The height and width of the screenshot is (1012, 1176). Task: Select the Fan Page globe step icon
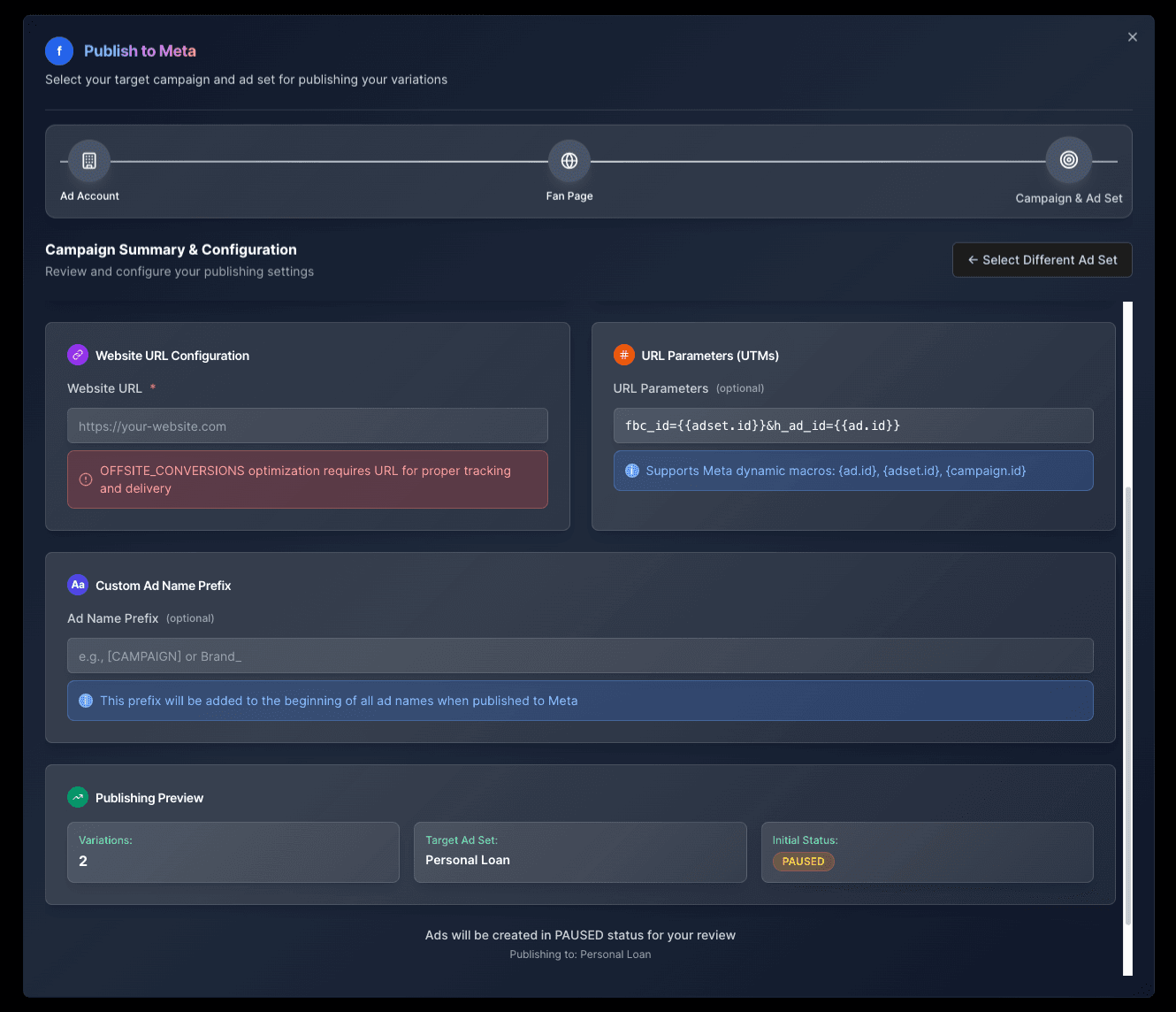point(569,162)
